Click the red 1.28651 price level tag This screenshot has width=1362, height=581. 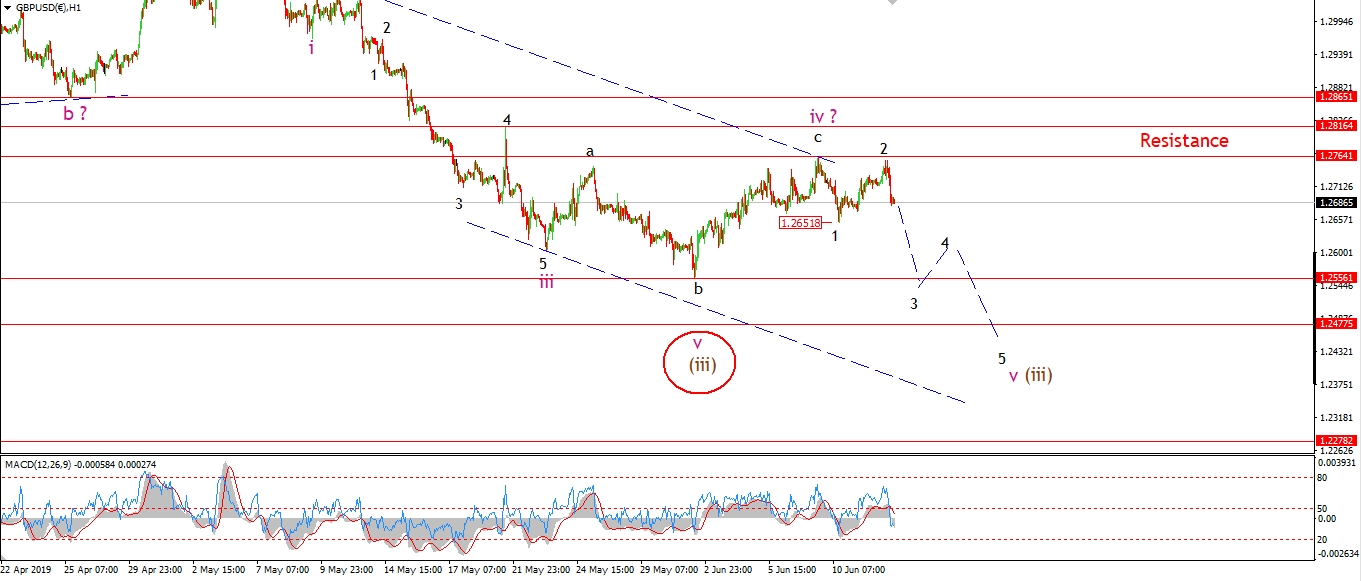click(x=1337, y=97)
